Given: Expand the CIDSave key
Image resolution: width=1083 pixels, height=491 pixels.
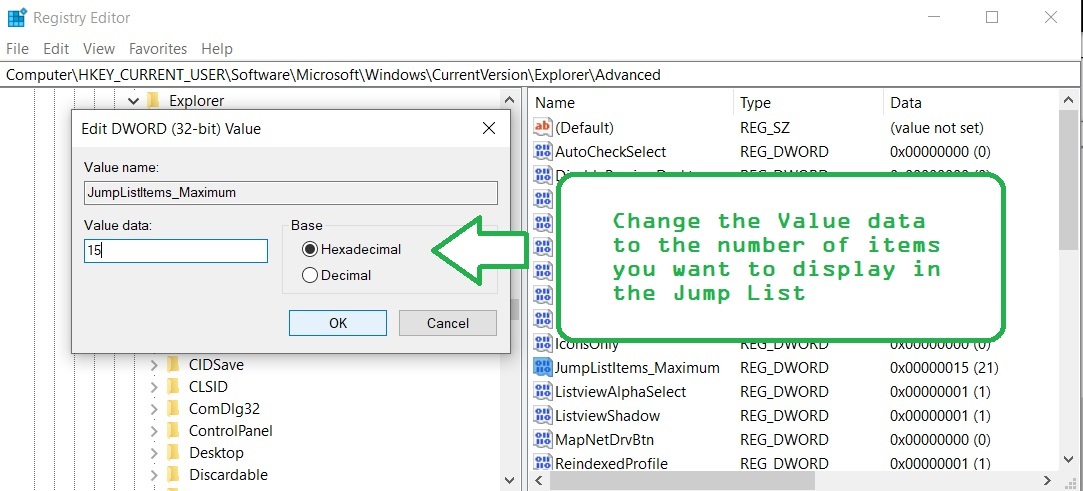Looking at the screenshot, I should [x=154, y=365].
